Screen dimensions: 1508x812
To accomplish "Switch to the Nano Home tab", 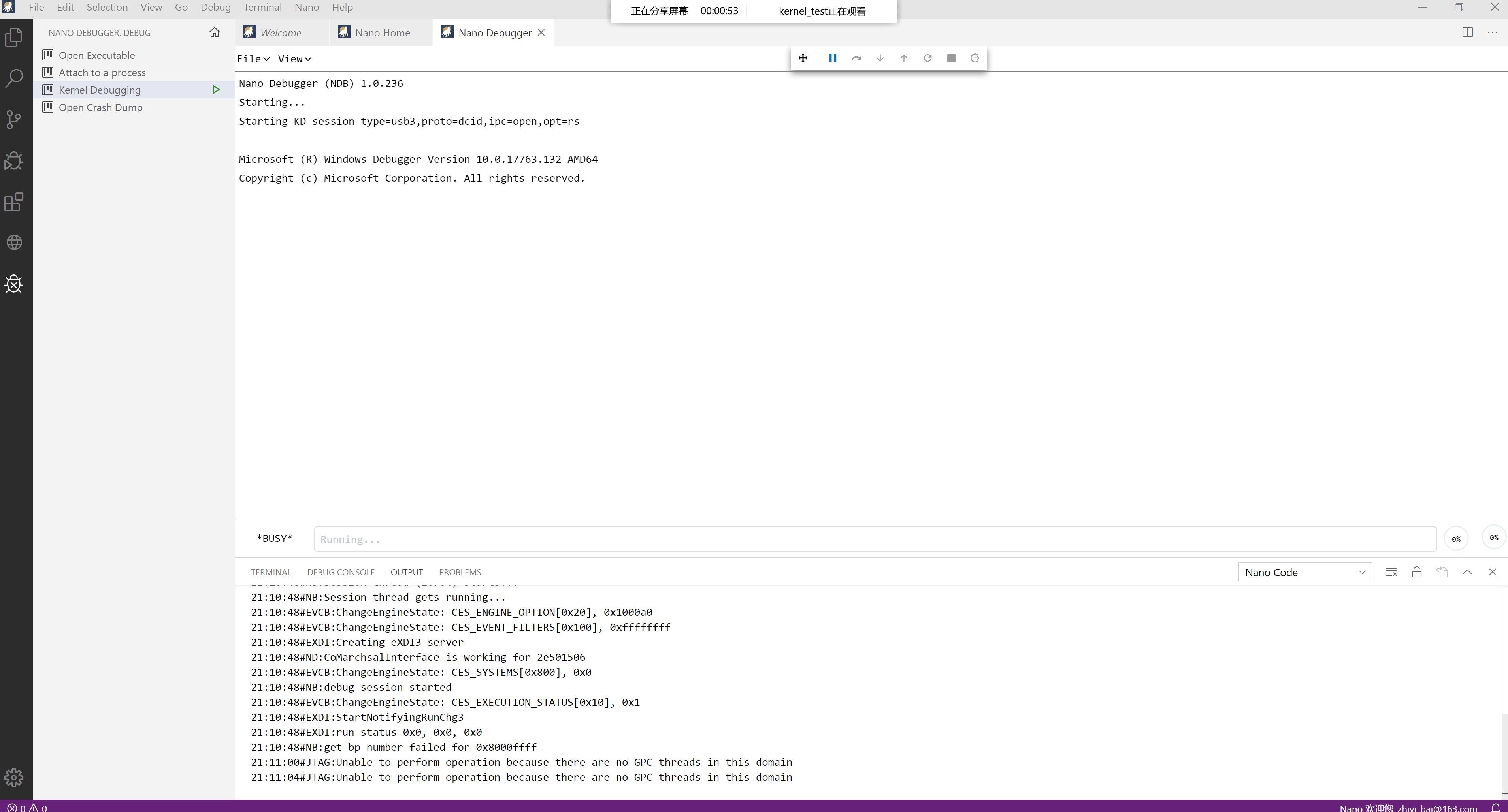I will point(382,33).
